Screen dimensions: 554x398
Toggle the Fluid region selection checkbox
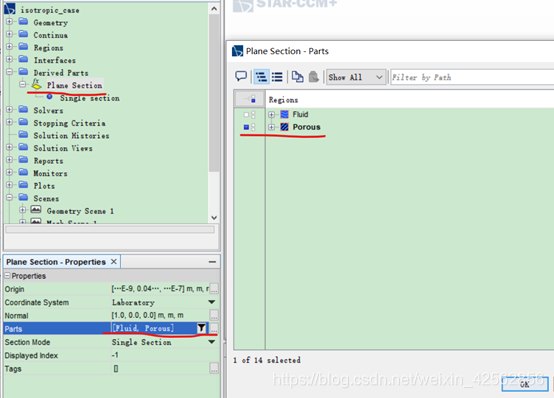(246, 115)
